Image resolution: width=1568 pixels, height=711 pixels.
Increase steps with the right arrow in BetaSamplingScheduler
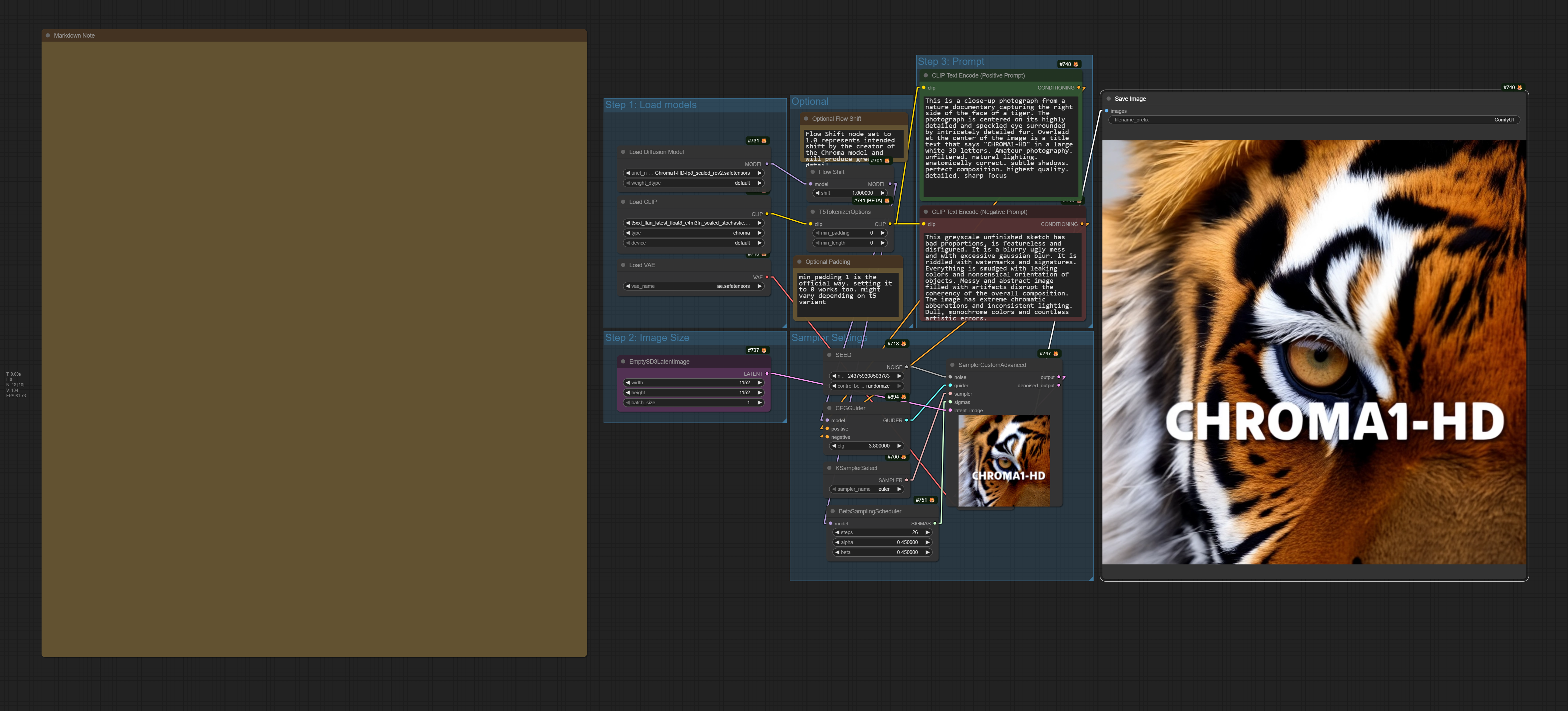[927, 532]
